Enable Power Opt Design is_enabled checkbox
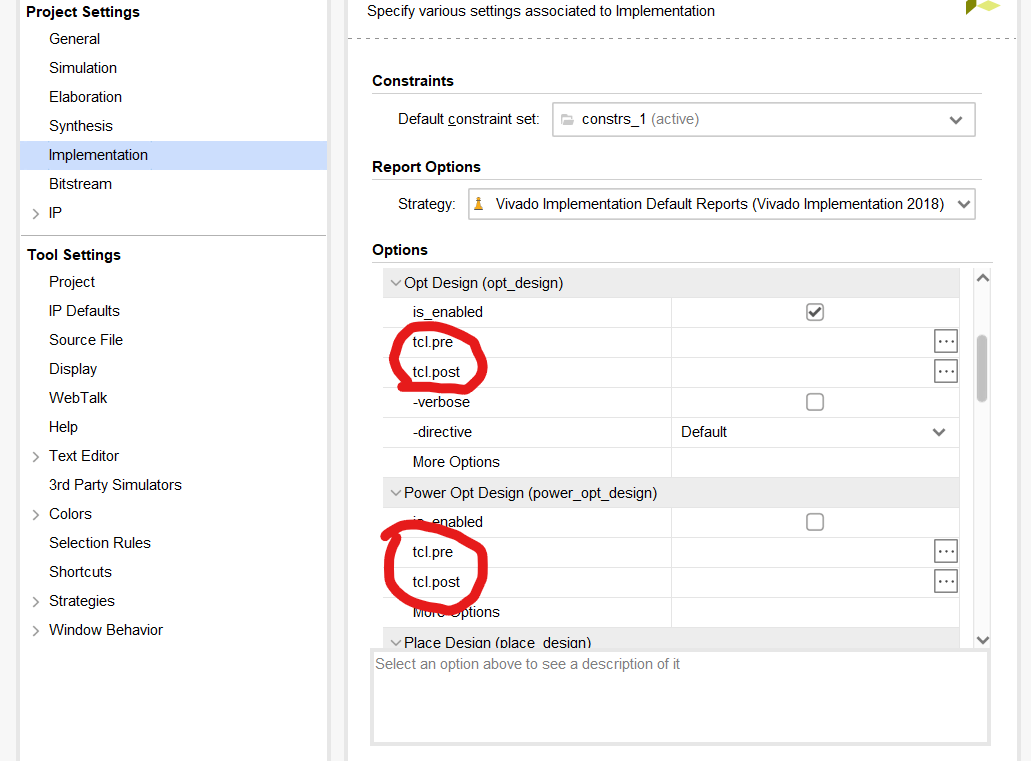The image size is (1031, 761). 815,522
